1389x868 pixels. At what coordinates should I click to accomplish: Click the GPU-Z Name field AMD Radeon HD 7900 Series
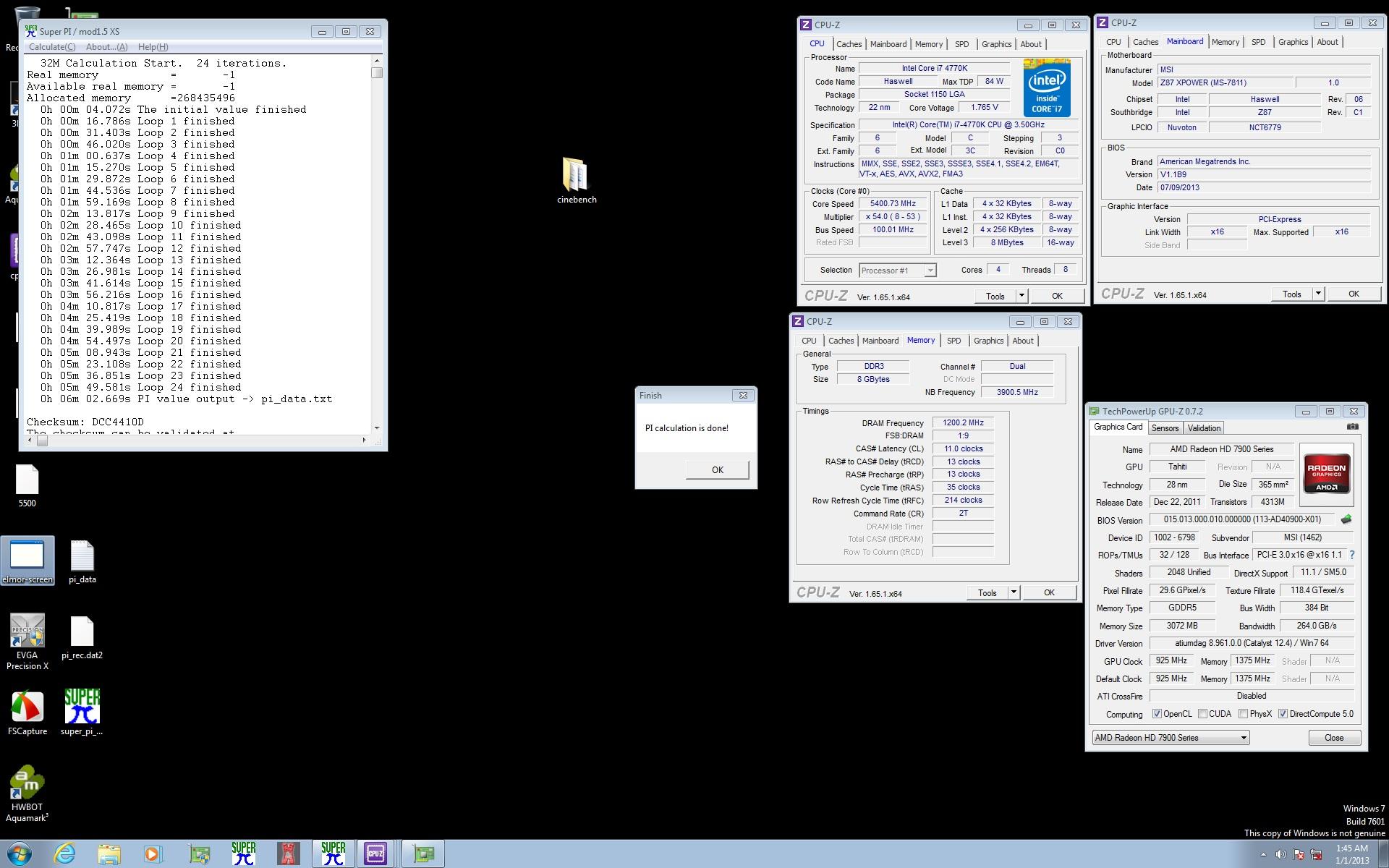pyautogui.click(x=1222, y=449)
